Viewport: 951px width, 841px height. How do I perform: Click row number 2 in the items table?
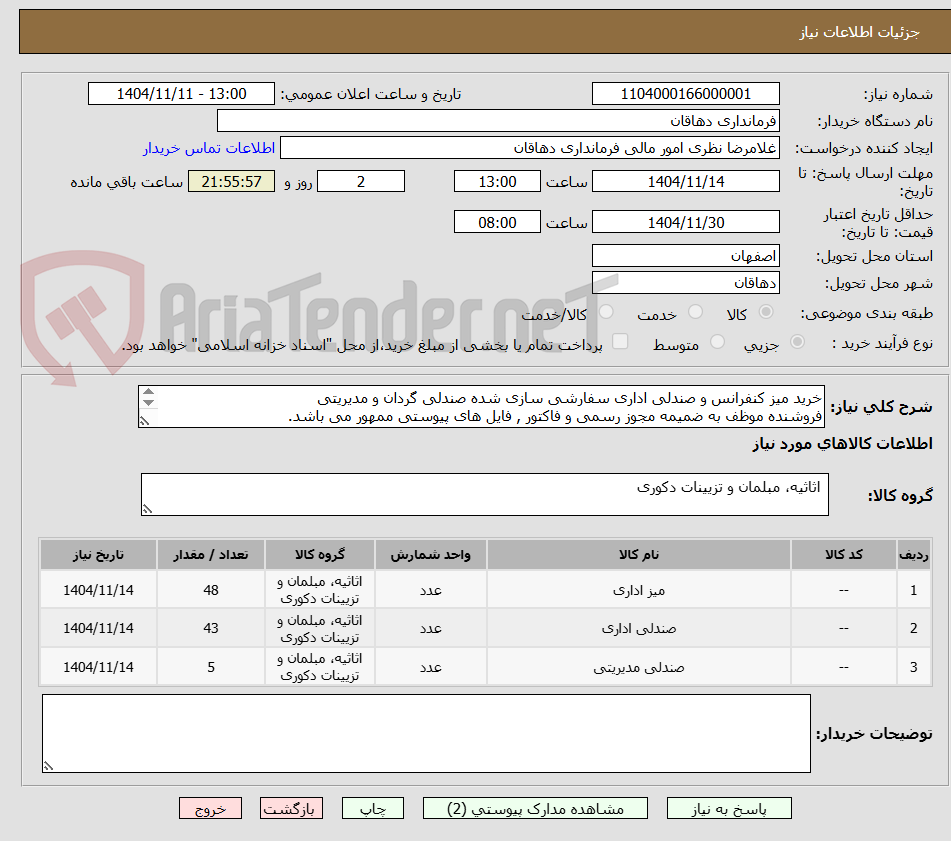point(914,628)
